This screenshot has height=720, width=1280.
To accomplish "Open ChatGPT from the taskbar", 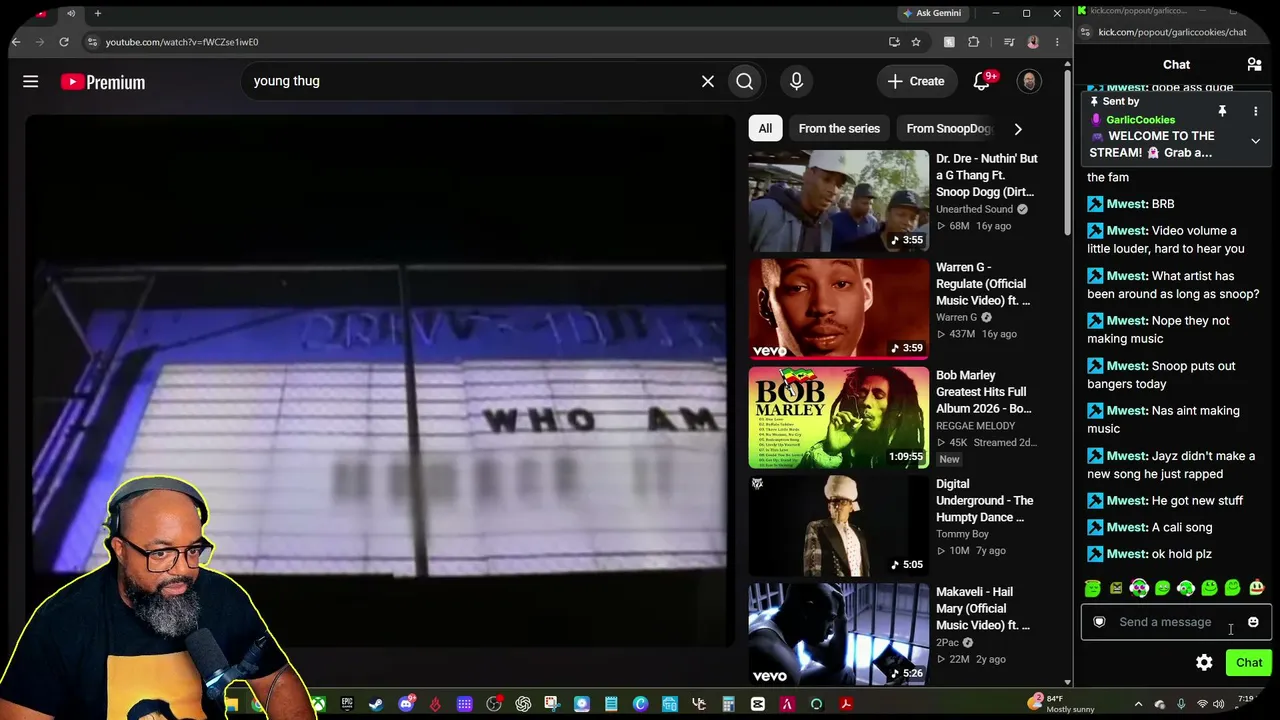I will click(523, 704).
